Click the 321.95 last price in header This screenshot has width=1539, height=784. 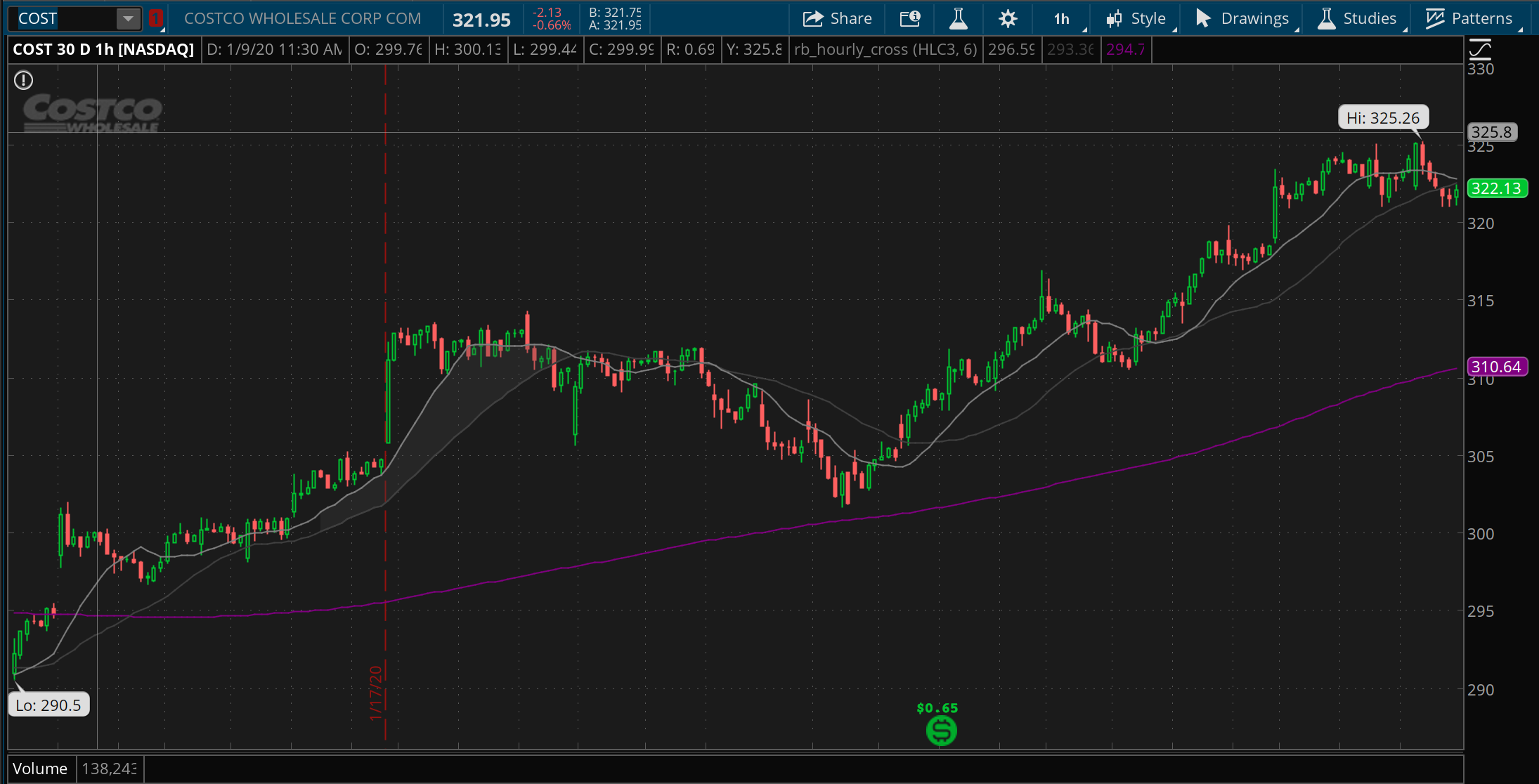pyautogui.click(x=481, y=20)
